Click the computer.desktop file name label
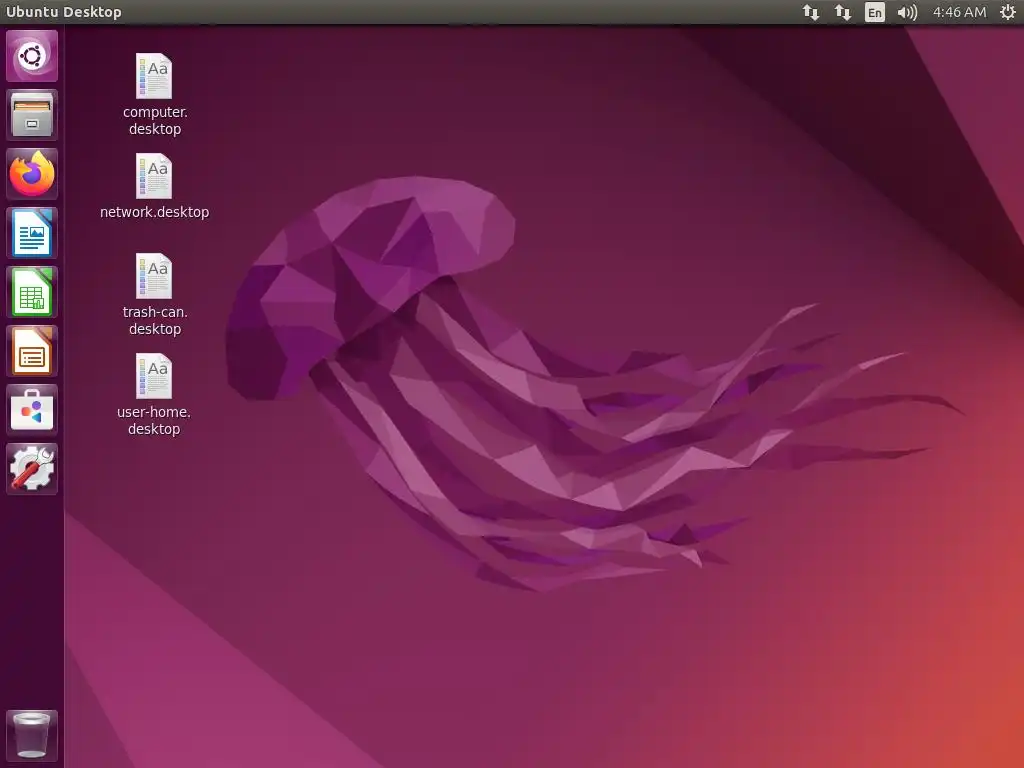 tap(155, 120)
